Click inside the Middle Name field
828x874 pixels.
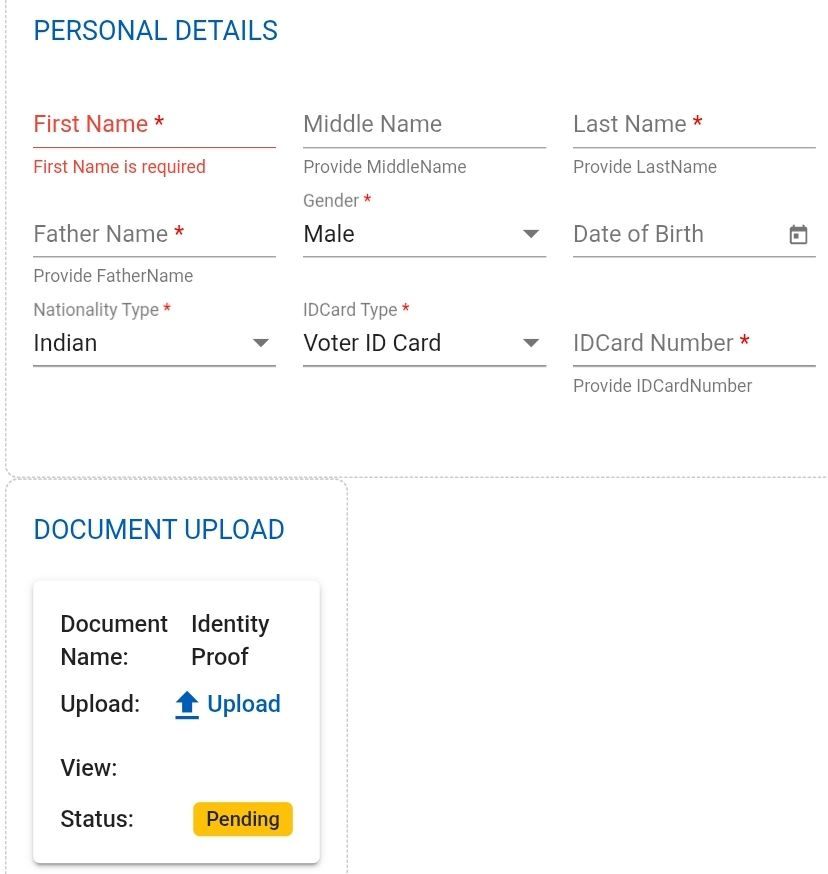420,124
